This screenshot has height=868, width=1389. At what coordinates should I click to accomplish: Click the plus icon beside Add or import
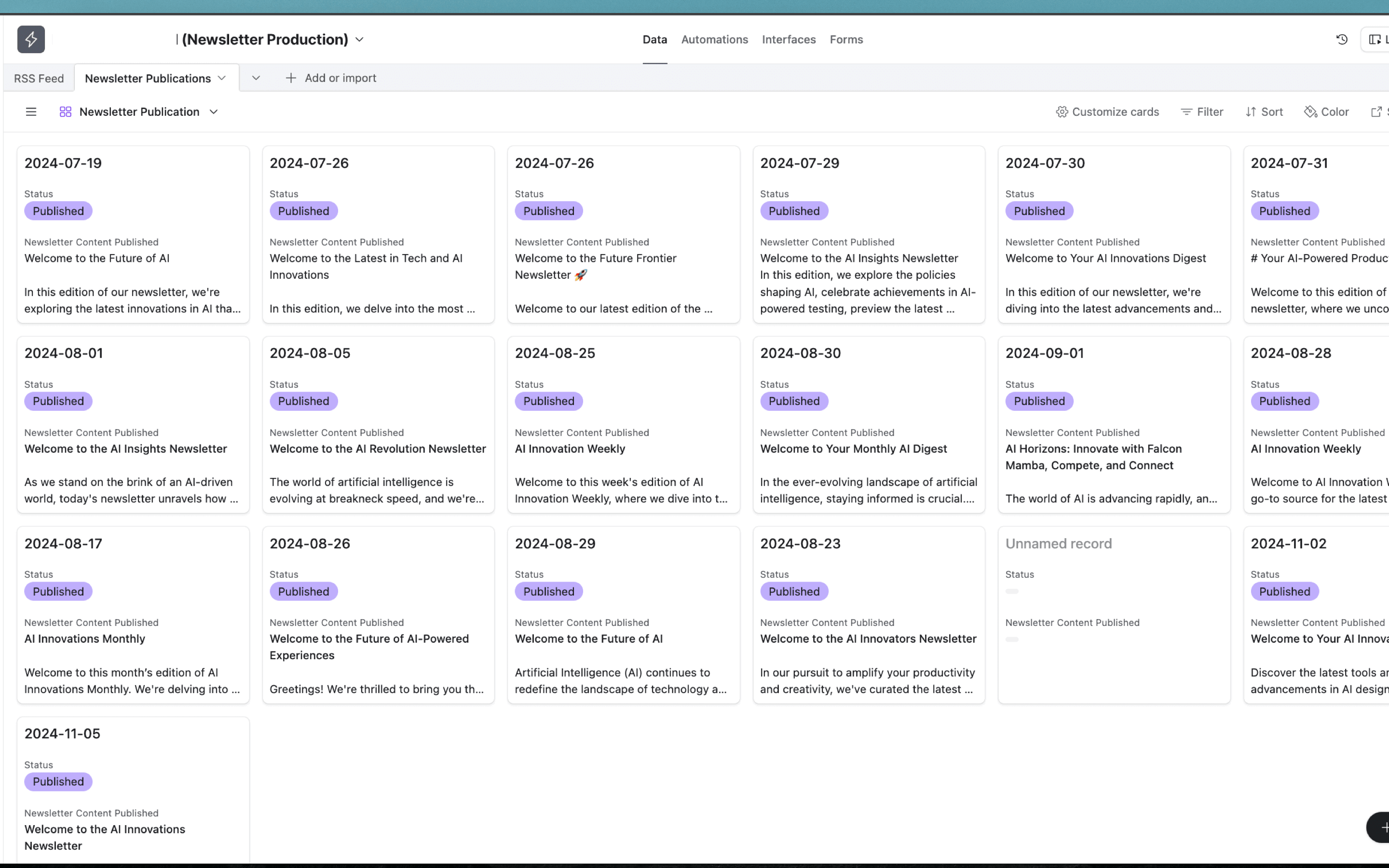[x=291, y=78]
